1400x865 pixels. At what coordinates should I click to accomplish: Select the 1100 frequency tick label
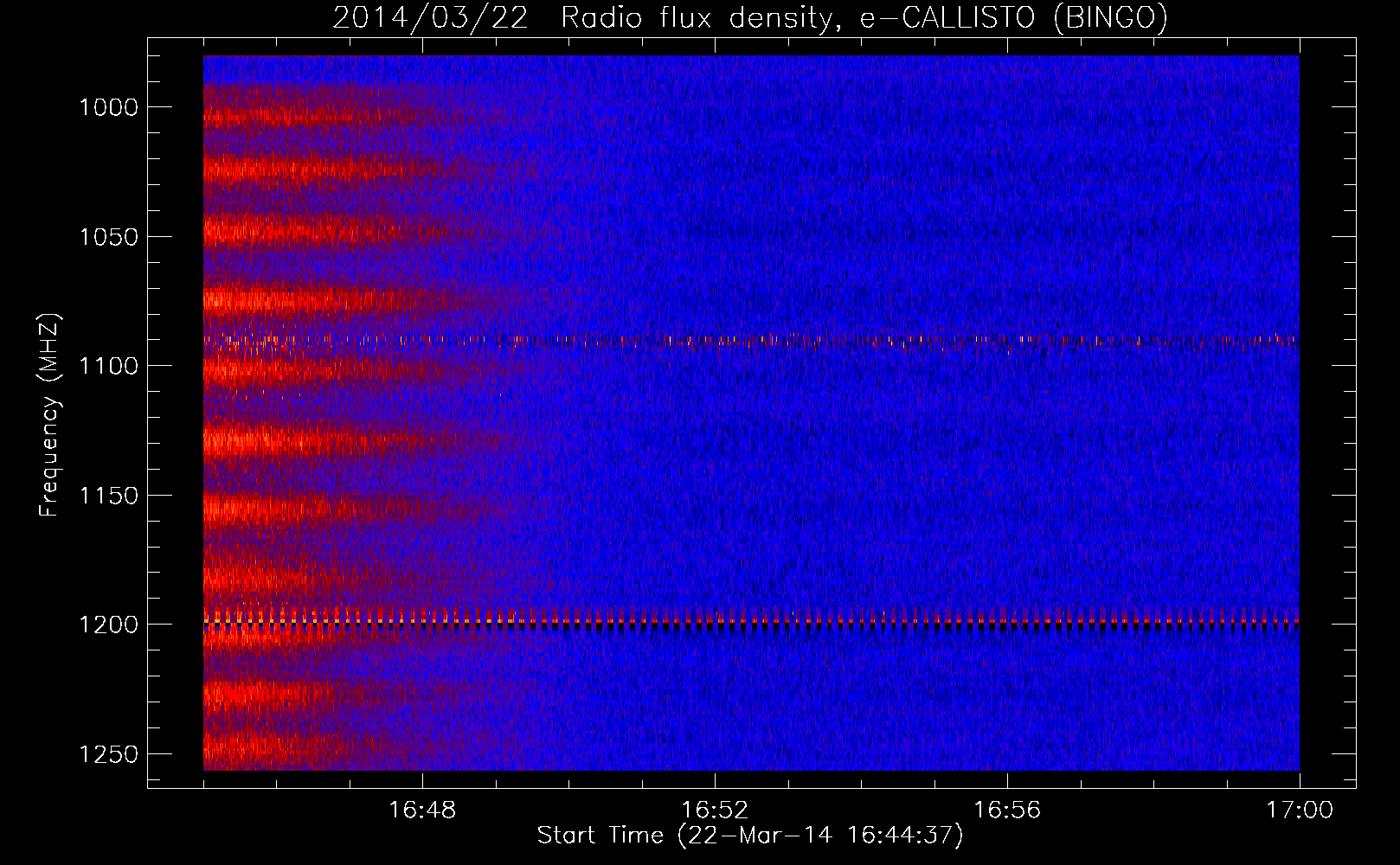(x=108, y=366)
